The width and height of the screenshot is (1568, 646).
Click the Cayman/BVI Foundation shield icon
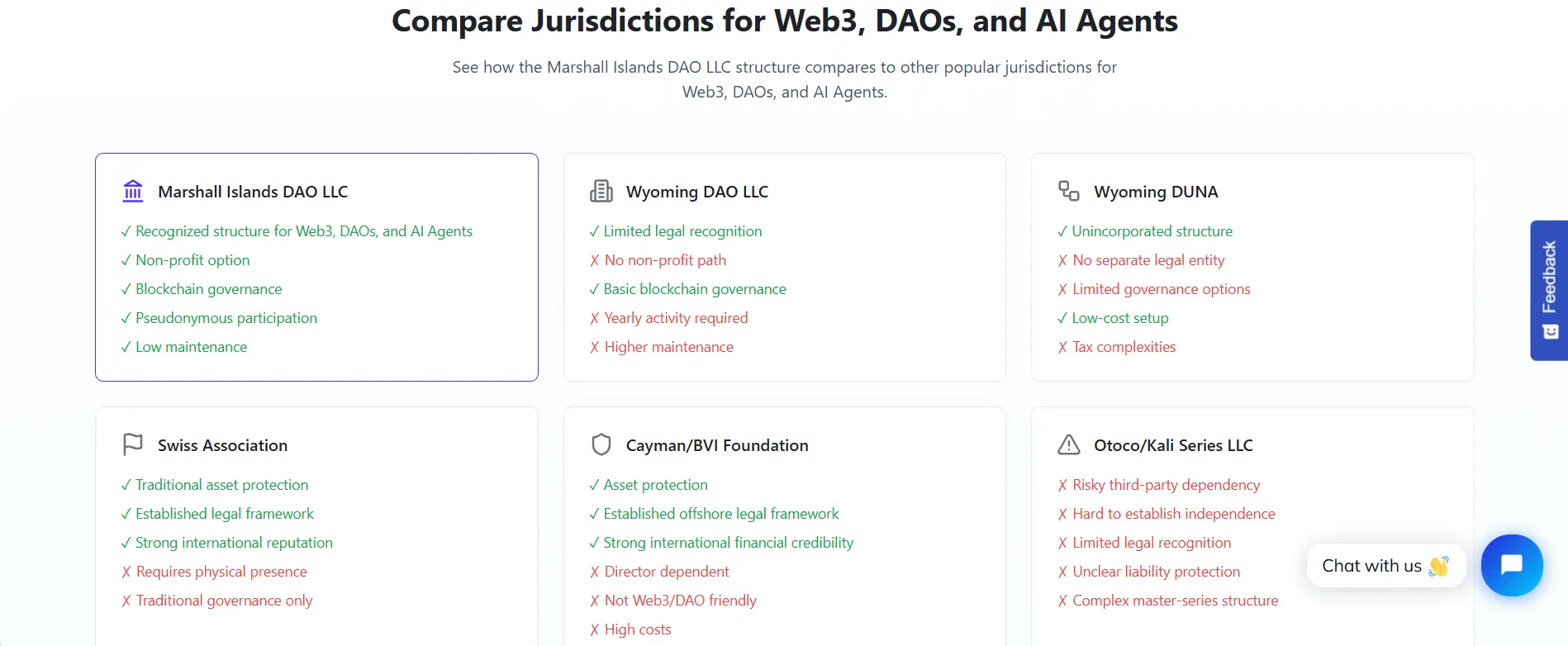coord(601,445)
